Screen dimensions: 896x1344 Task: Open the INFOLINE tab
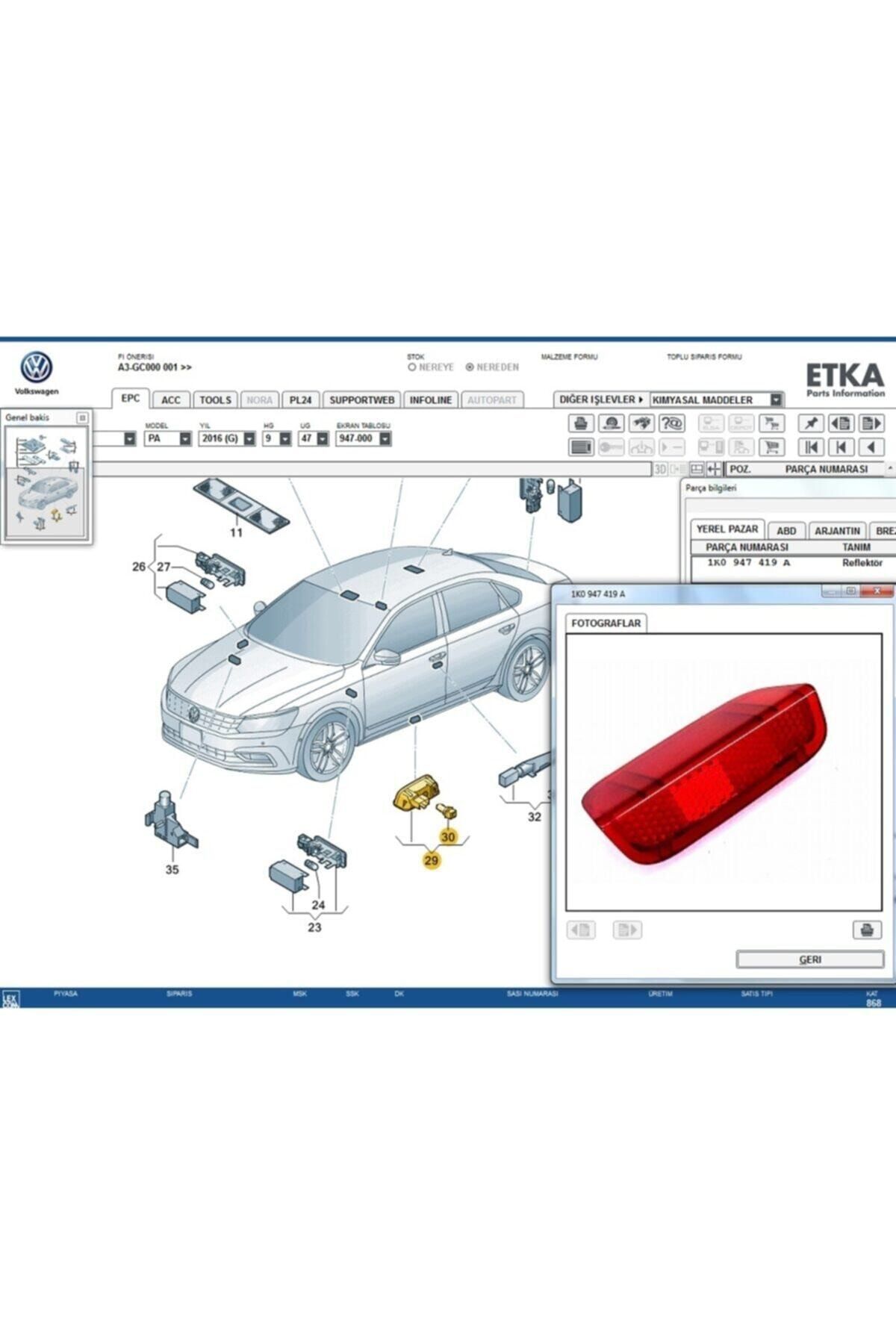[431, 399]
